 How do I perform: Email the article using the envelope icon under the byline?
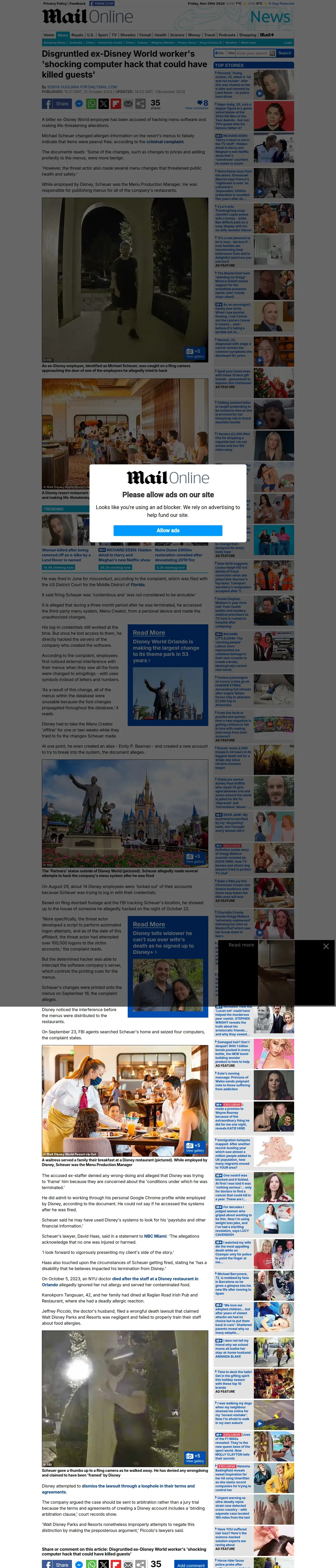click(x=128, y=104)
